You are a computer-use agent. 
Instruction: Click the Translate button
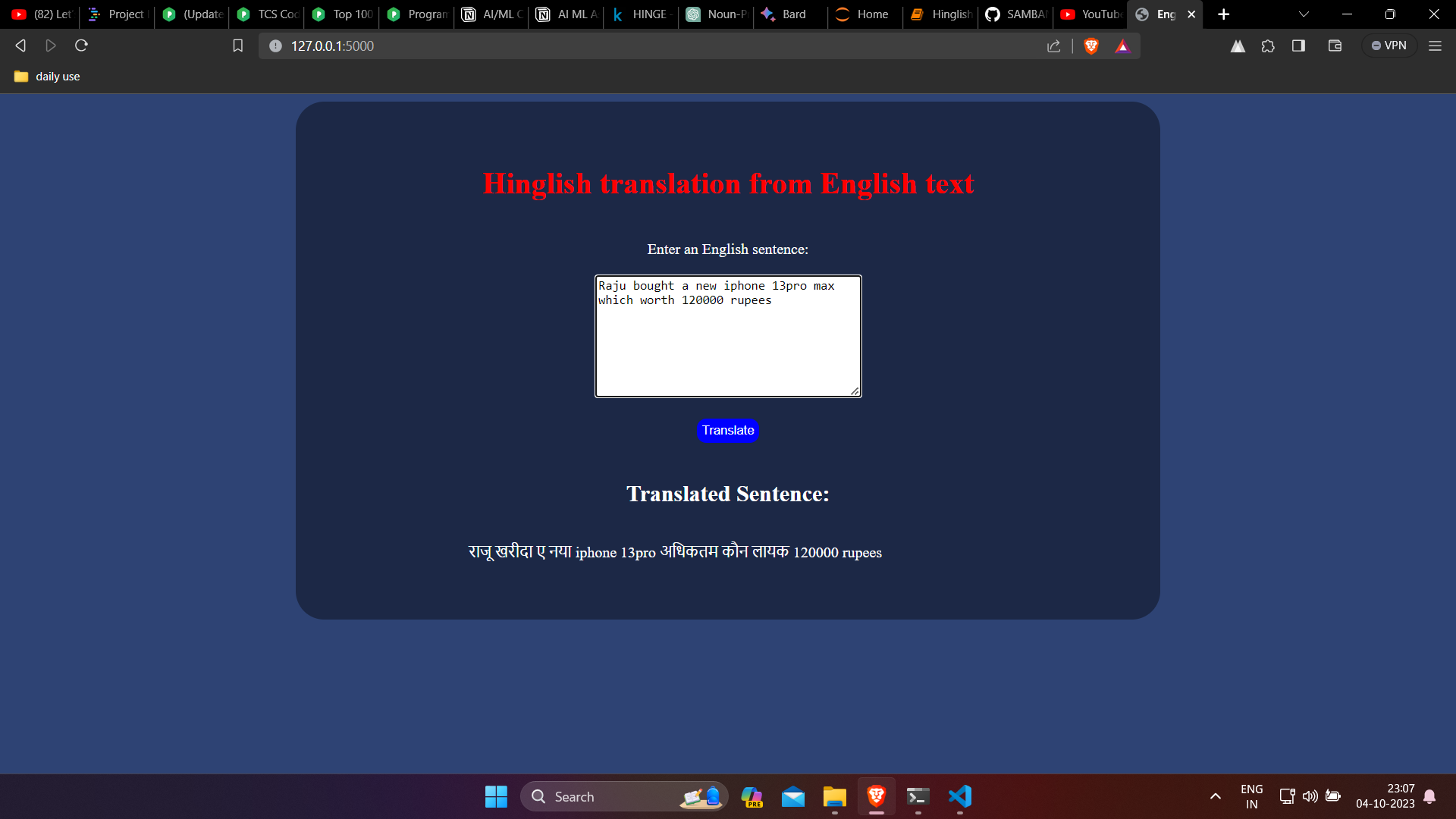pos(727,430)
